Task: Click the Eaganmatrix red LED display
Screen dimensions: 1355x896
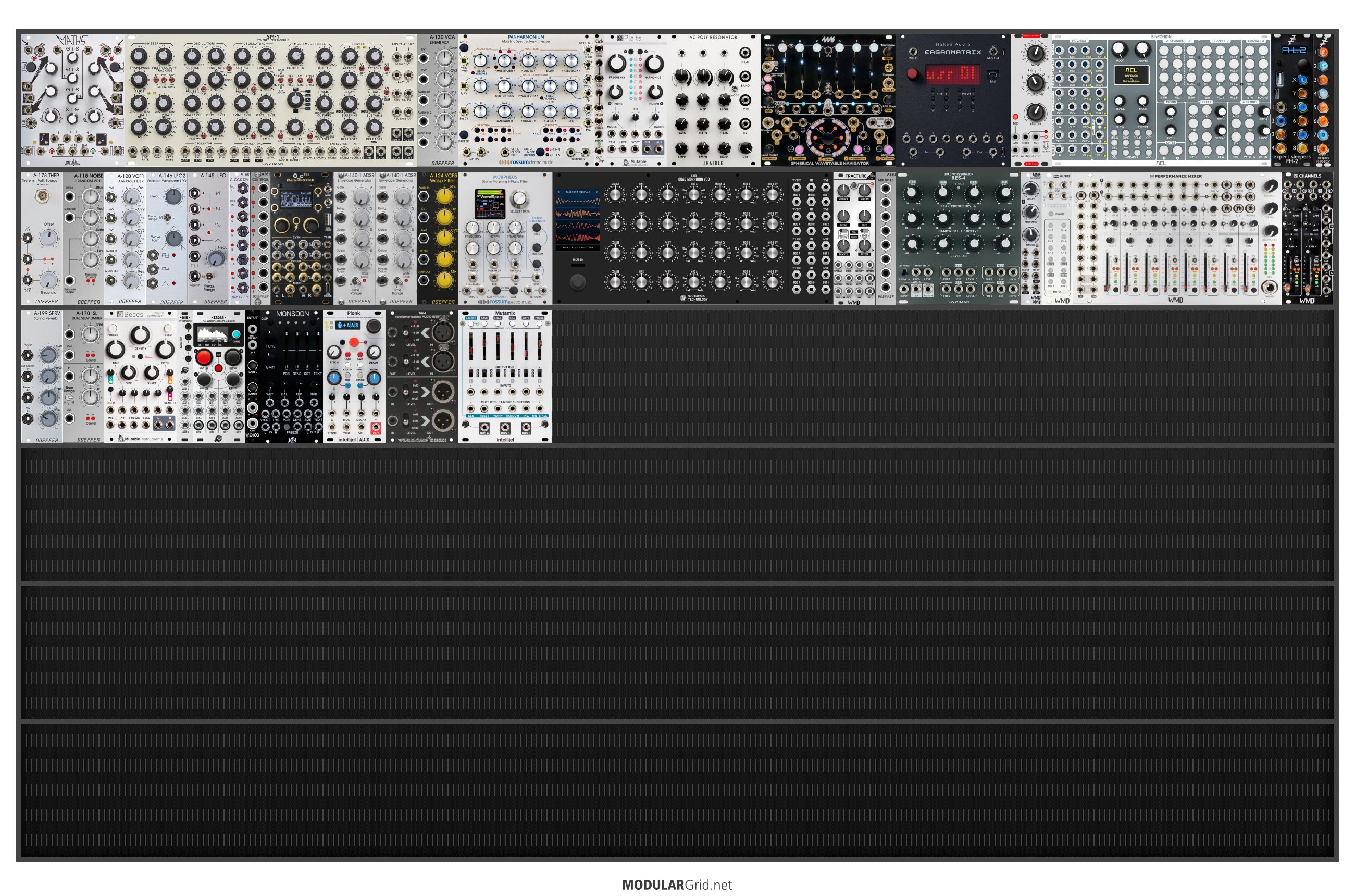Action: (952, 75)
